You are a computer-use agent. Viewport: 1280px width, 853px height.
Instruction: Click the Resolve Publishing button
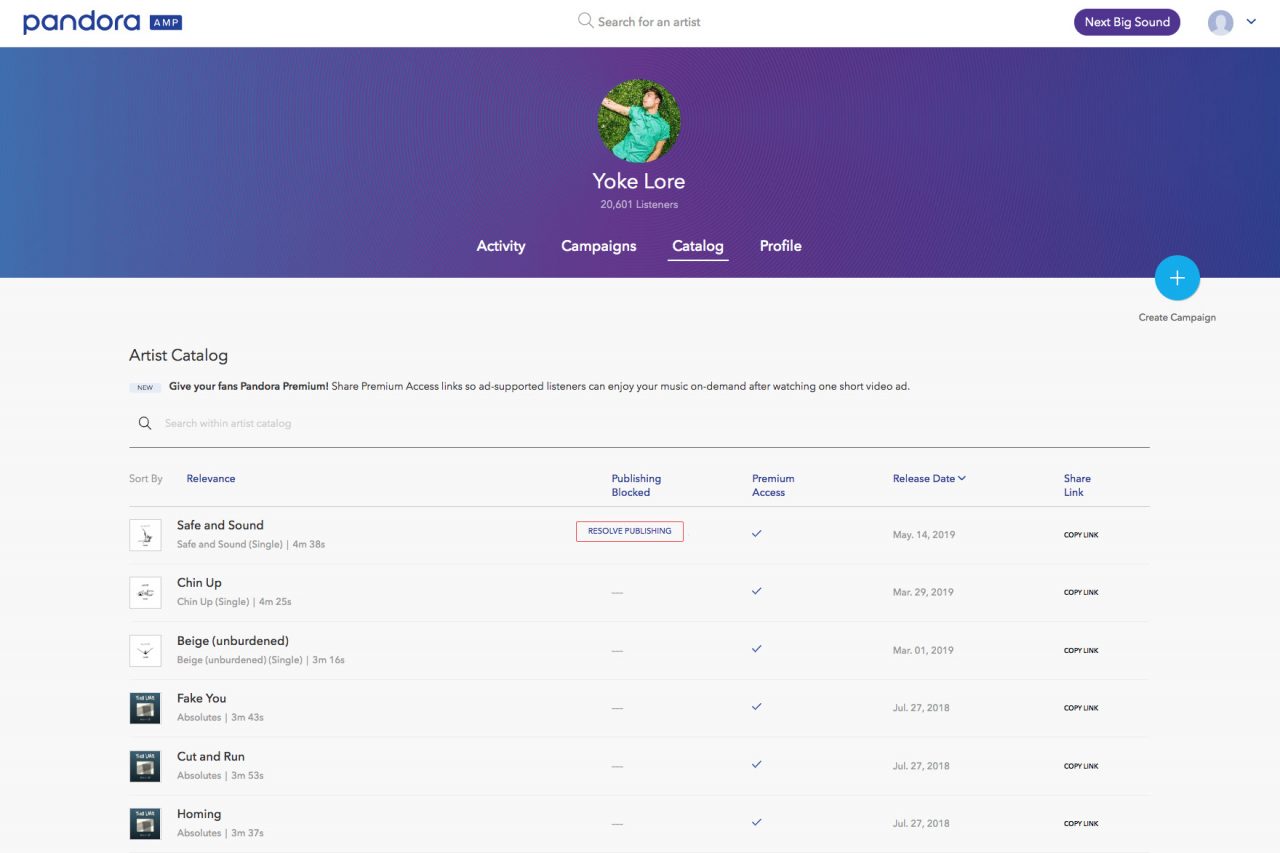(x=629, y=531)
